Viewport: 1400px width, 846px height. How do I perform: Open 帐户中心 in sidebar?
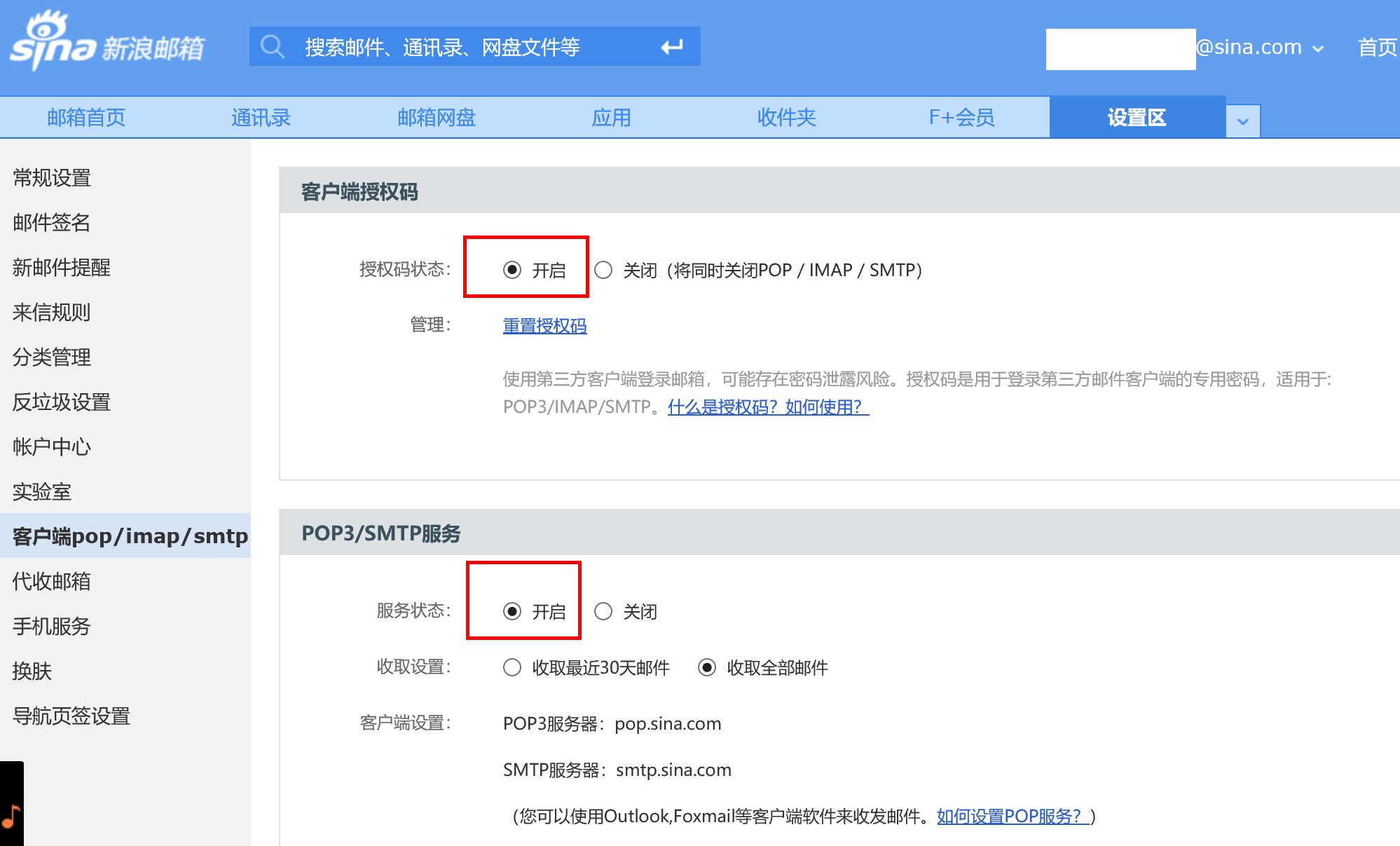coord(52,447)
